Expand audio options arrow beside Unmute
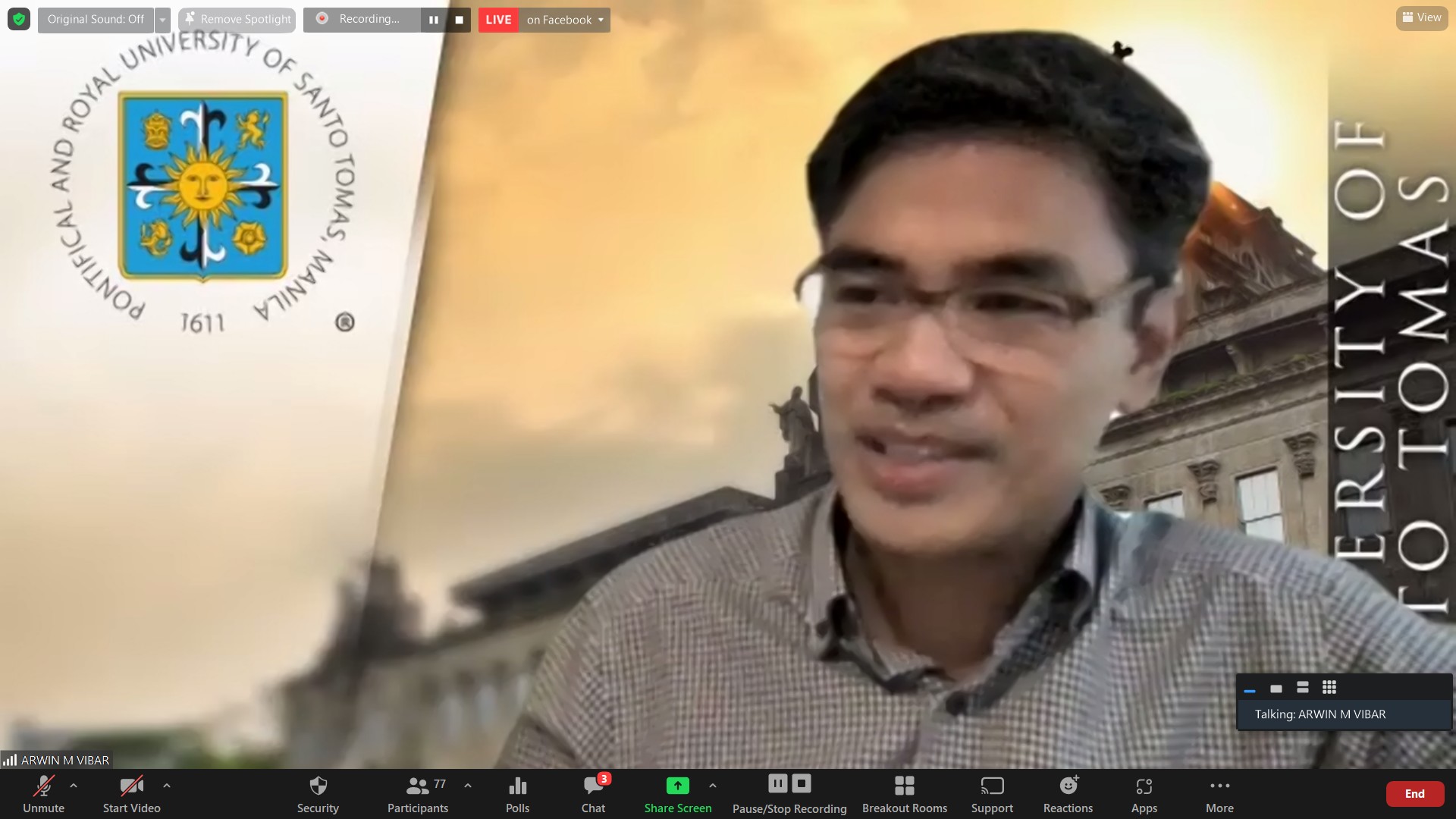The height and width of the screenshot is (819, 1456). (x=74, y=786)
